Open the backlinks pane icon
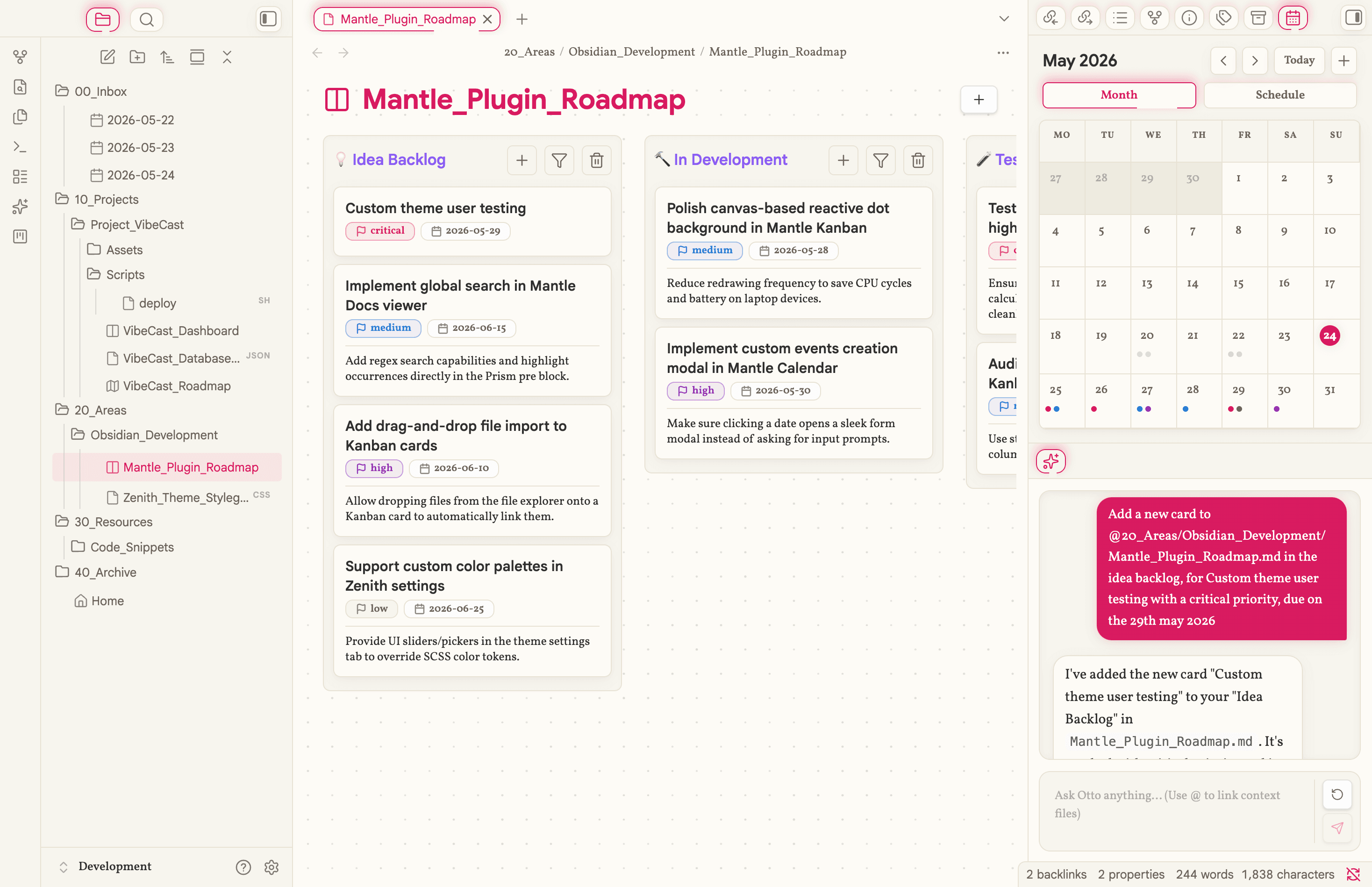 (x=1050, y=18)
